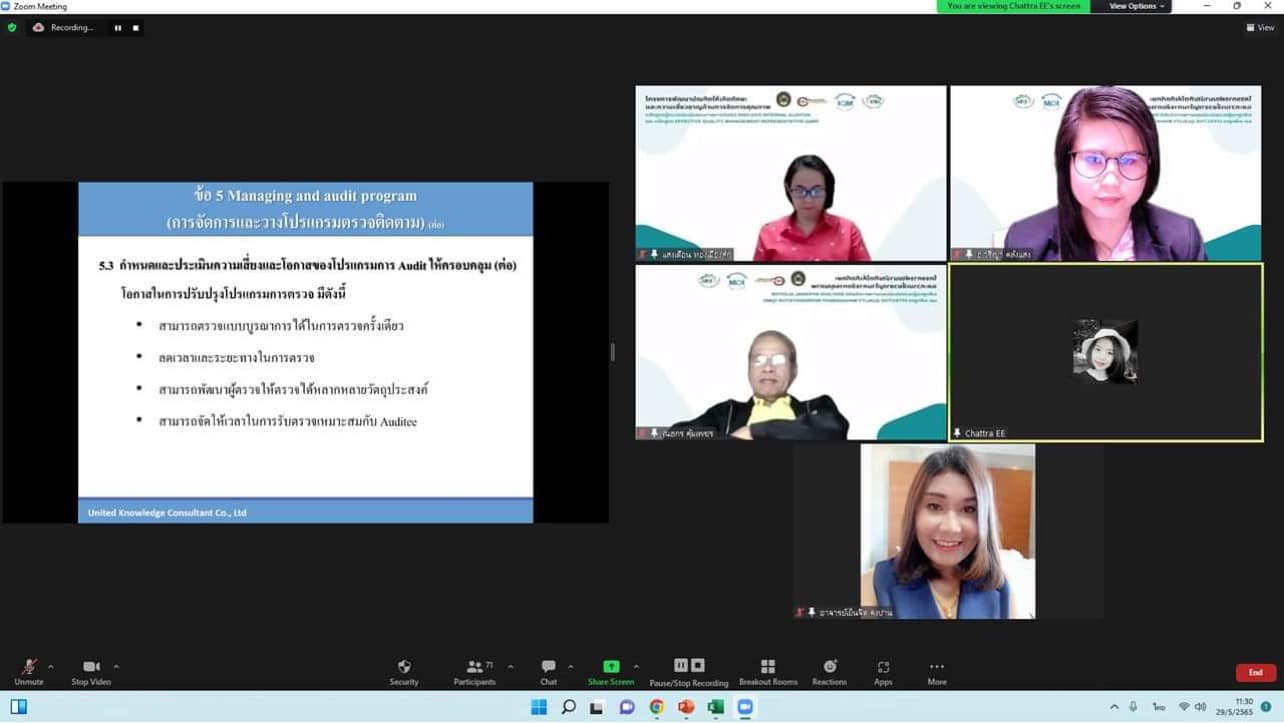
Task: Expand audio options arrow beside Unmute
Action: (x=51, y=667)
